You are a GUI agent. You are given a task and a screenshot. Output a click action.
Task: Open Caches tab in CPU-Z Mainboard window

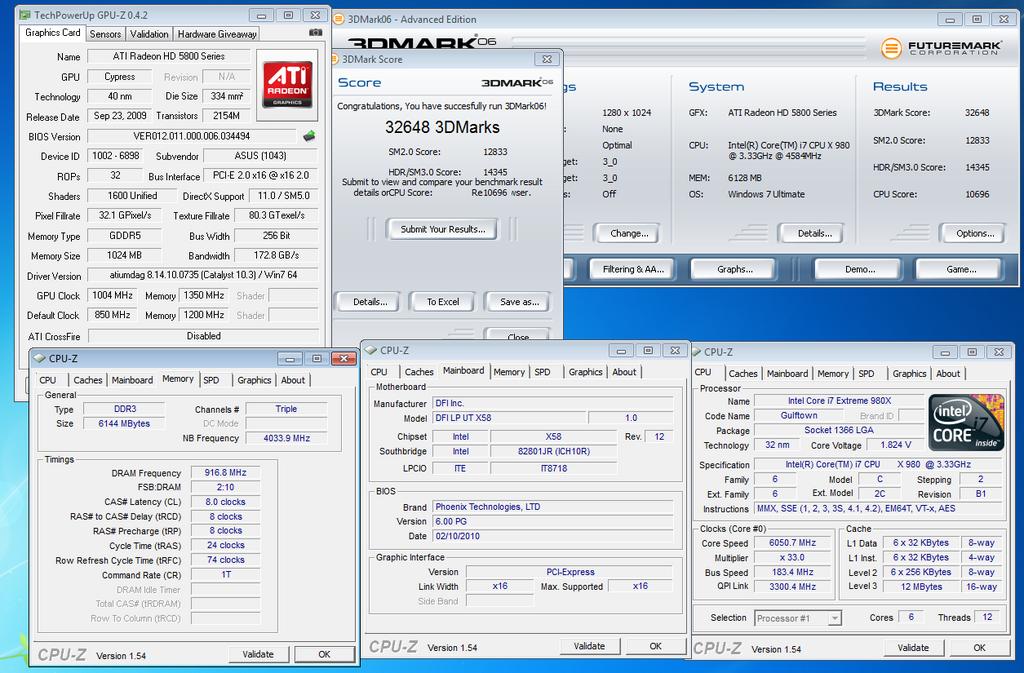[419, 371]
